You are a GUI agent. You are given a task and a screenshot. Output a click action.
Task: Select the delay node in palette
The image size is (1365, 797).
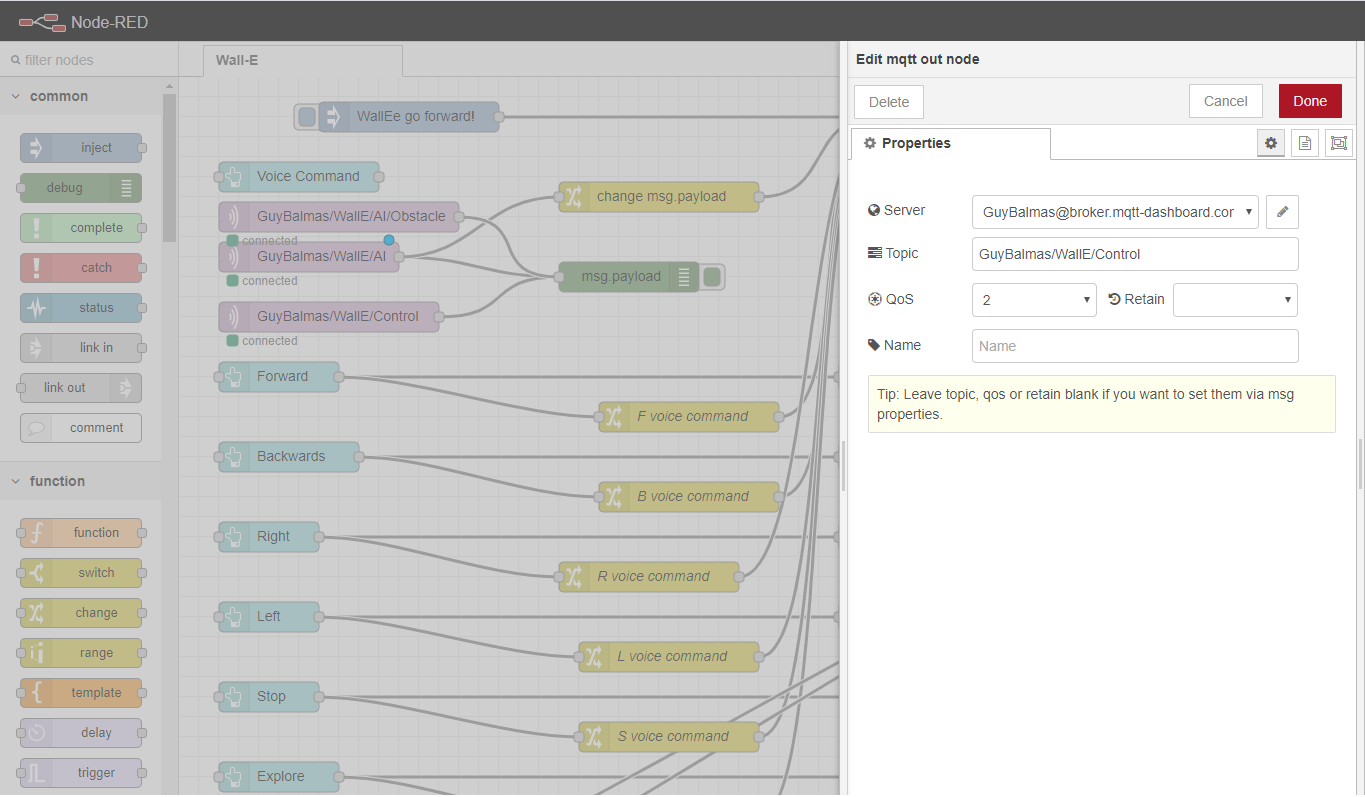pos(81,733)
